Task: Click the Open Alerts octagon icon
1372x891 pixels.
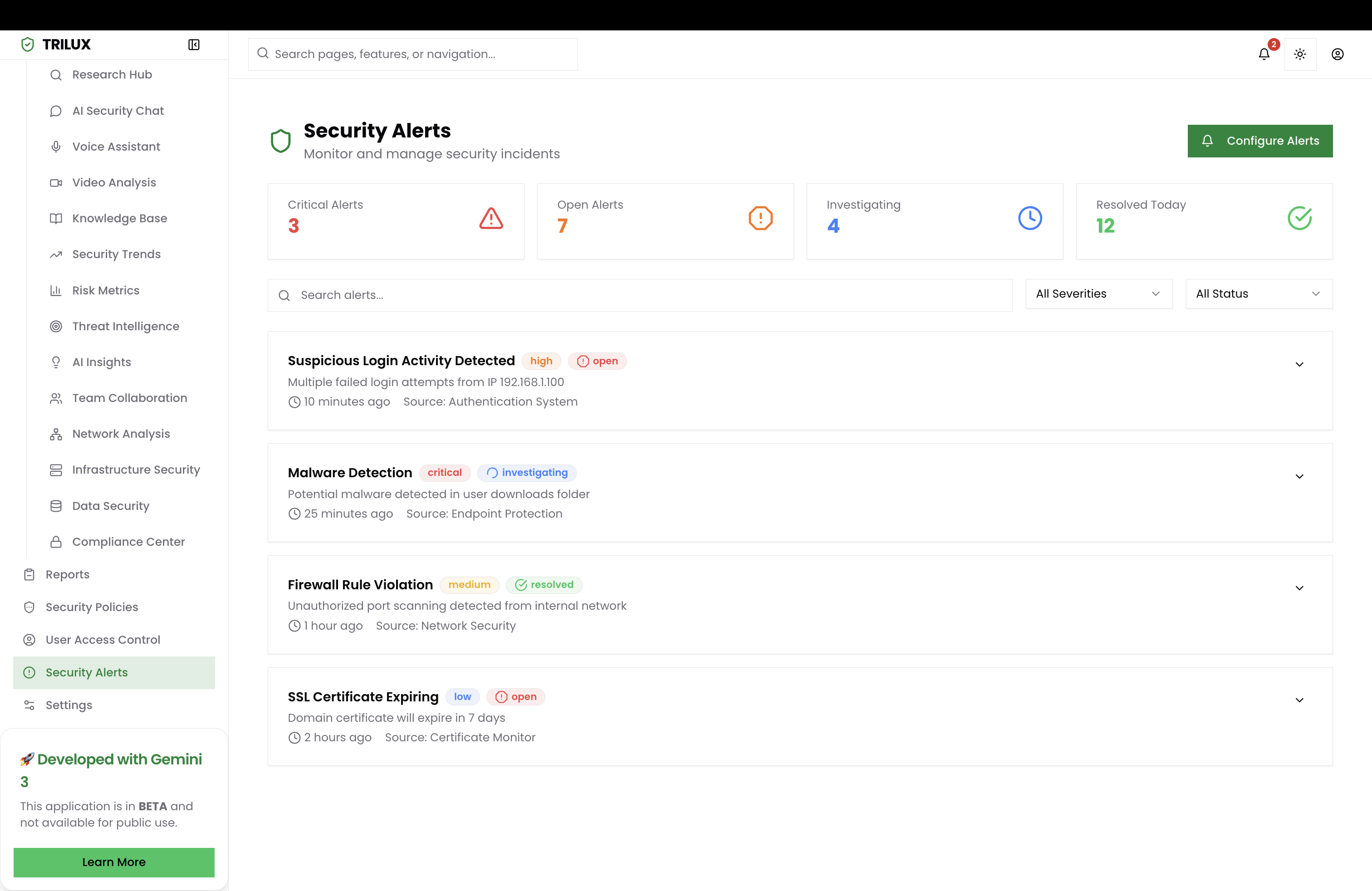Action: point(760,218)
